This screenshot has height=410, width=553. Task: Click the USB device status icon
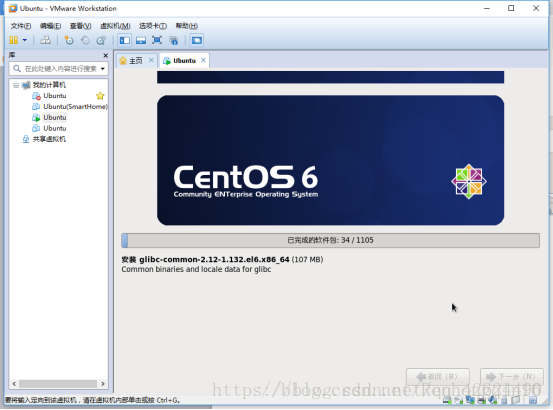click(x=504, y=400)
